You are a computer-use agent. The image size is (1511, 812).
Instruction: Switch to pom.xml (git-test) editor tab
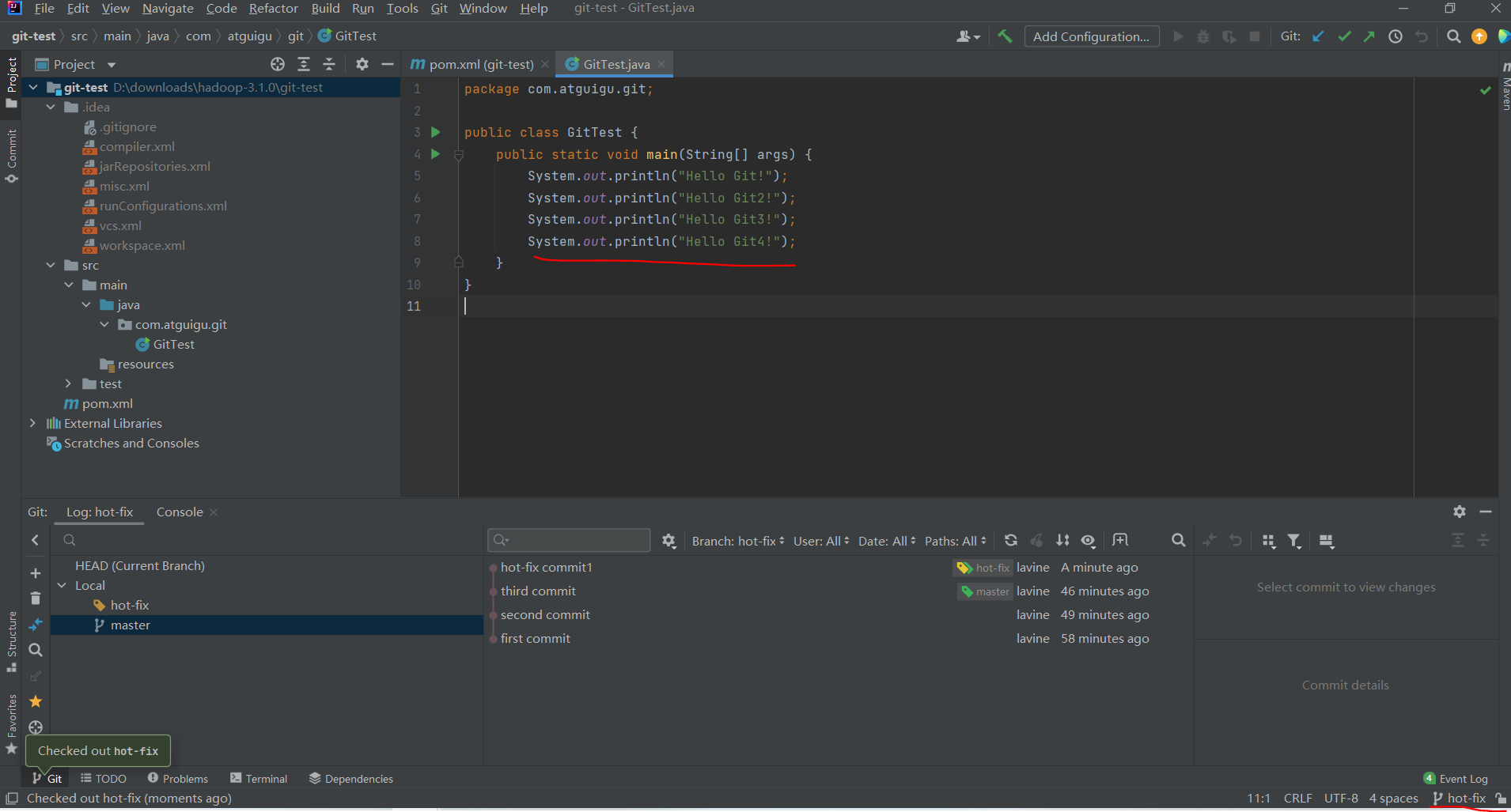pyautogui.click(x=480, y=64)
